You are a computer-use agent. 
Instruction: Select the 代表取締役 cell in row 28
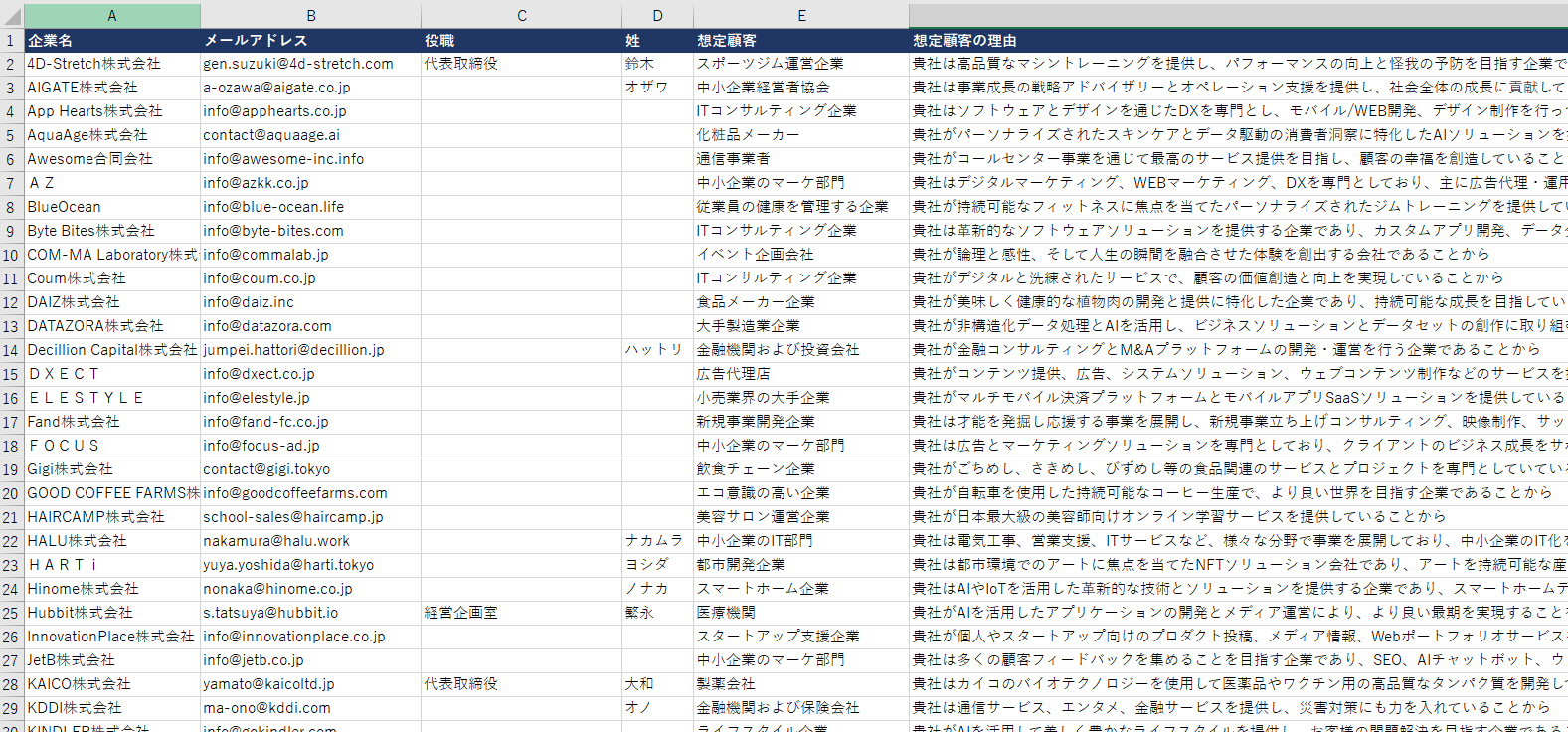pyautogui.click(x=522, y=684)
